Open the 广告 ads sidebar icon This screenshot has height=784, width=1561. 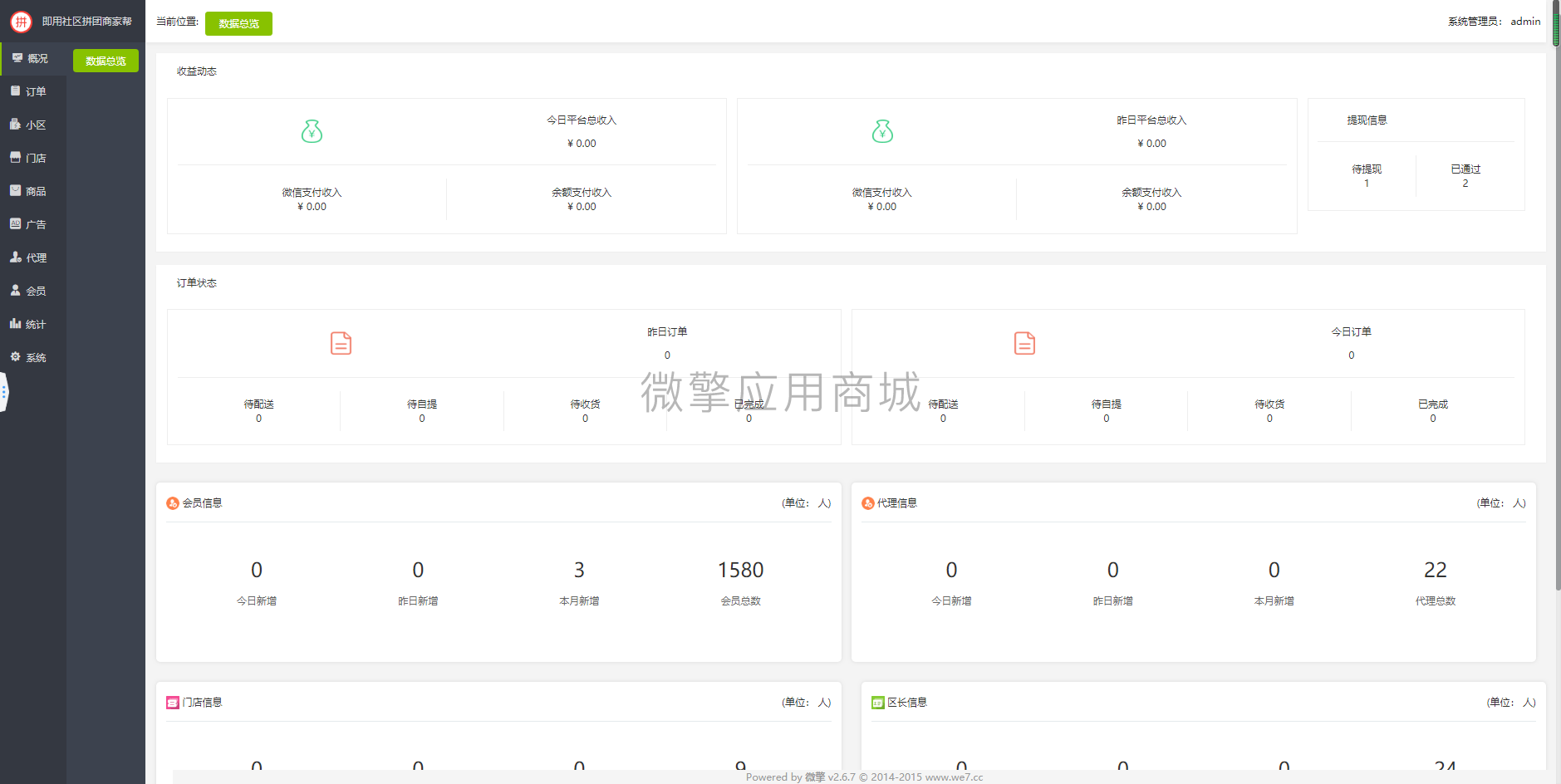click(x=15, y=224)
